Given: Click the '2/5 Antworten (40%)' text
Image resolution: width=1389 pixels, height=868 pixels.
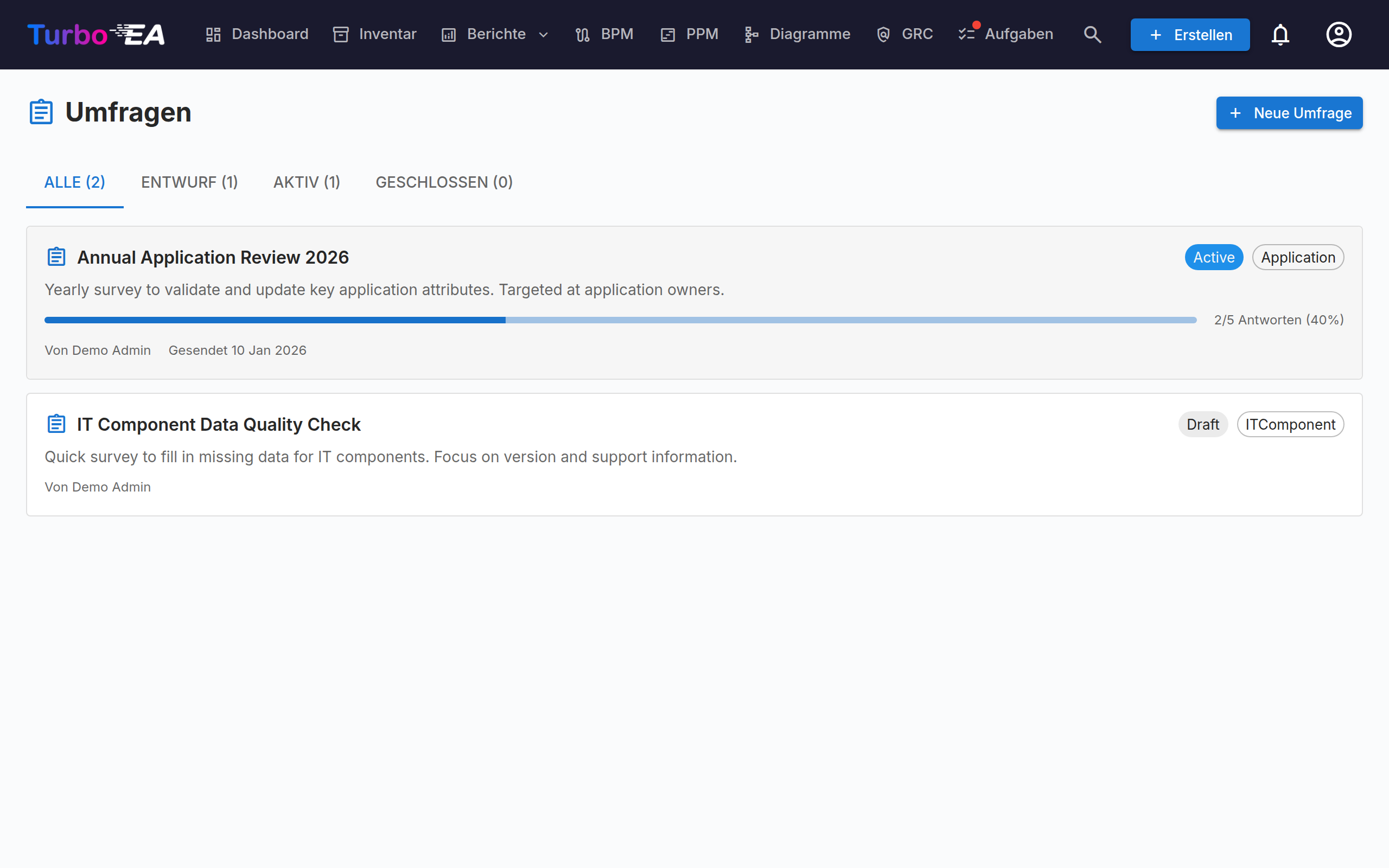Looking at the screenshot, I should click(1279, 320).
